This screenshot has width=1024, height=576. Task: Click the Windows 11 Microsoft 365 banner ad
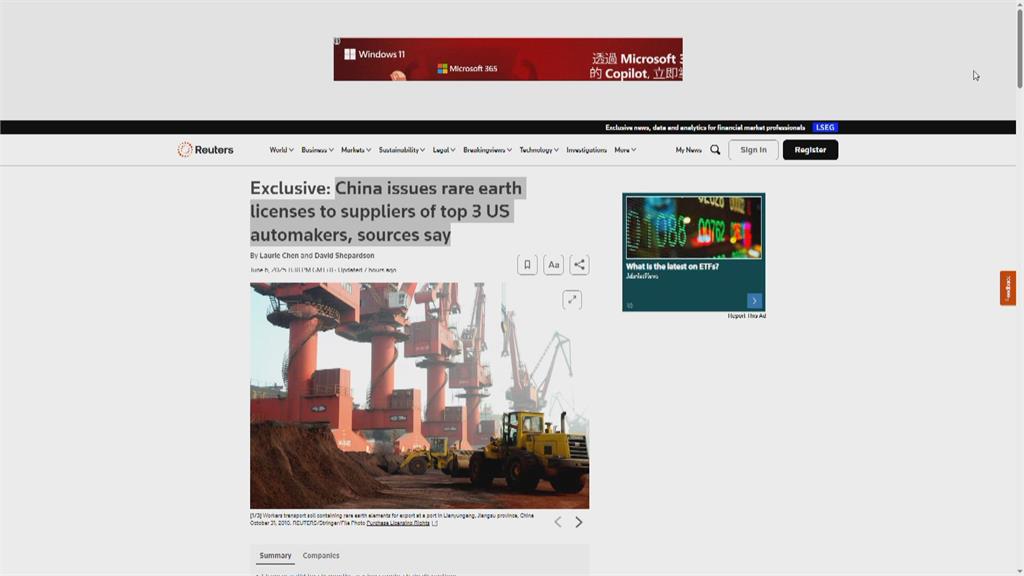click(508, 60)
